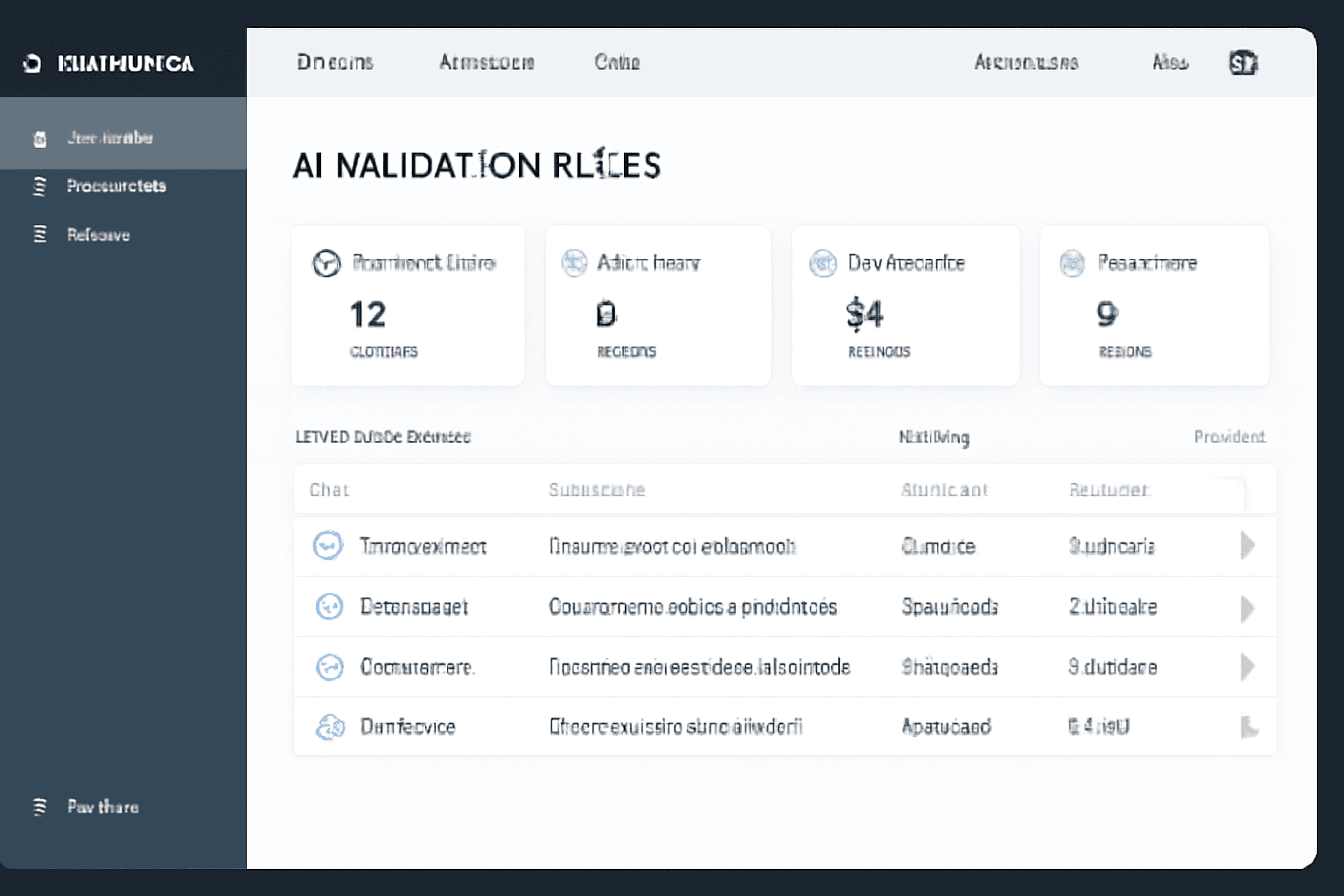Switch to the Armstoem top tab
Screen dimensions: 1344x896
(x=486, y=62)
